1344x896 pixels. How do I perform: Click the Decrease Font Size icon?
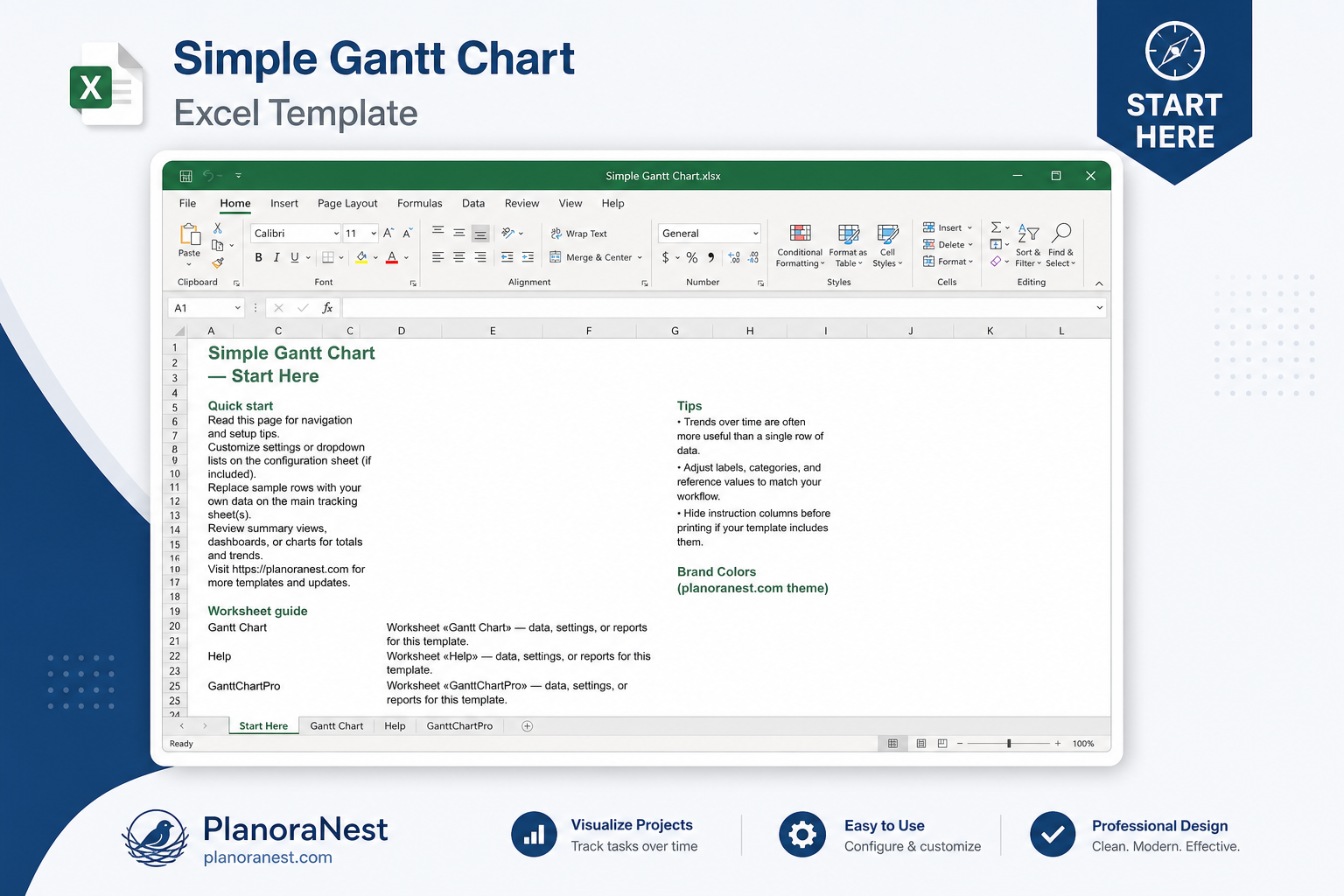point(407,233)
